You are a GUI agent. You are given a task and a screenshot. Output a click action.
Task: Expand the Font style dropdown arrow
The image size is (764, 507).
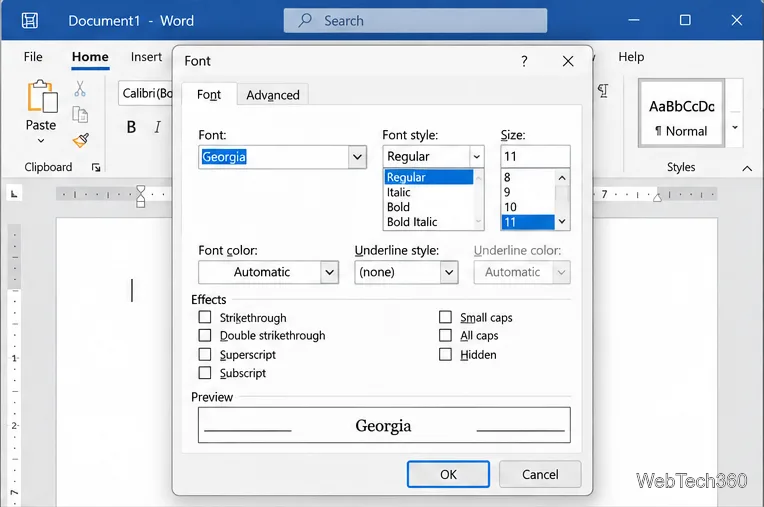(477, 157)
